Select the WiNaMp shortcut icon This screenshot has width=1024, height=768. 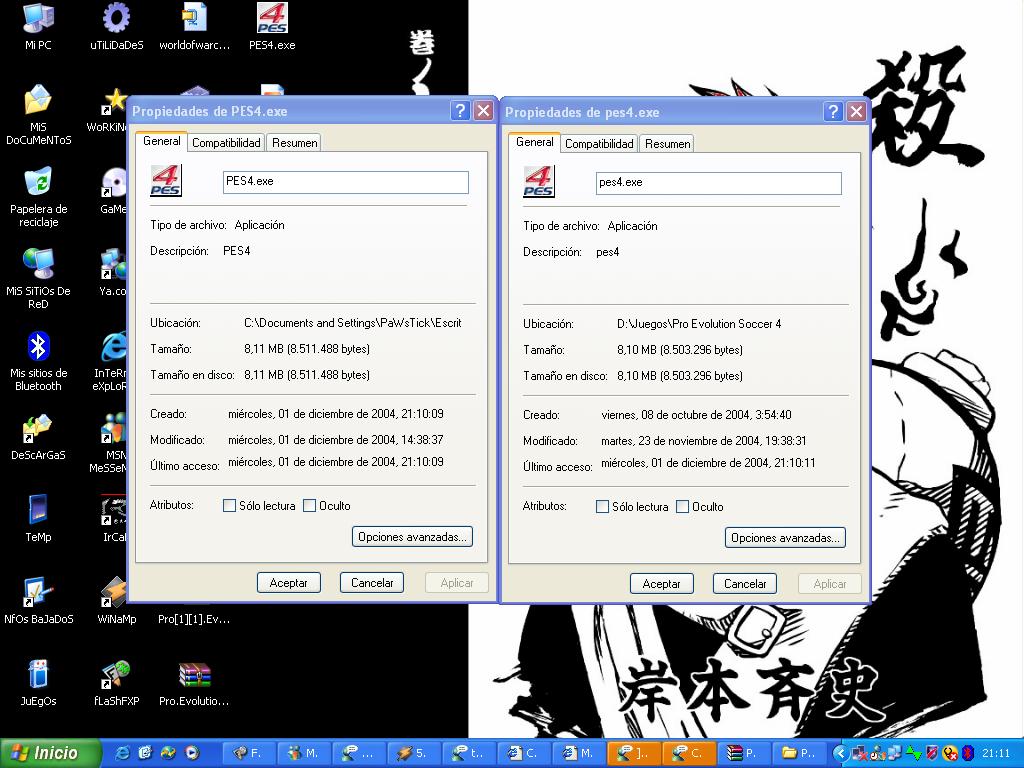(x=116, y=600)
